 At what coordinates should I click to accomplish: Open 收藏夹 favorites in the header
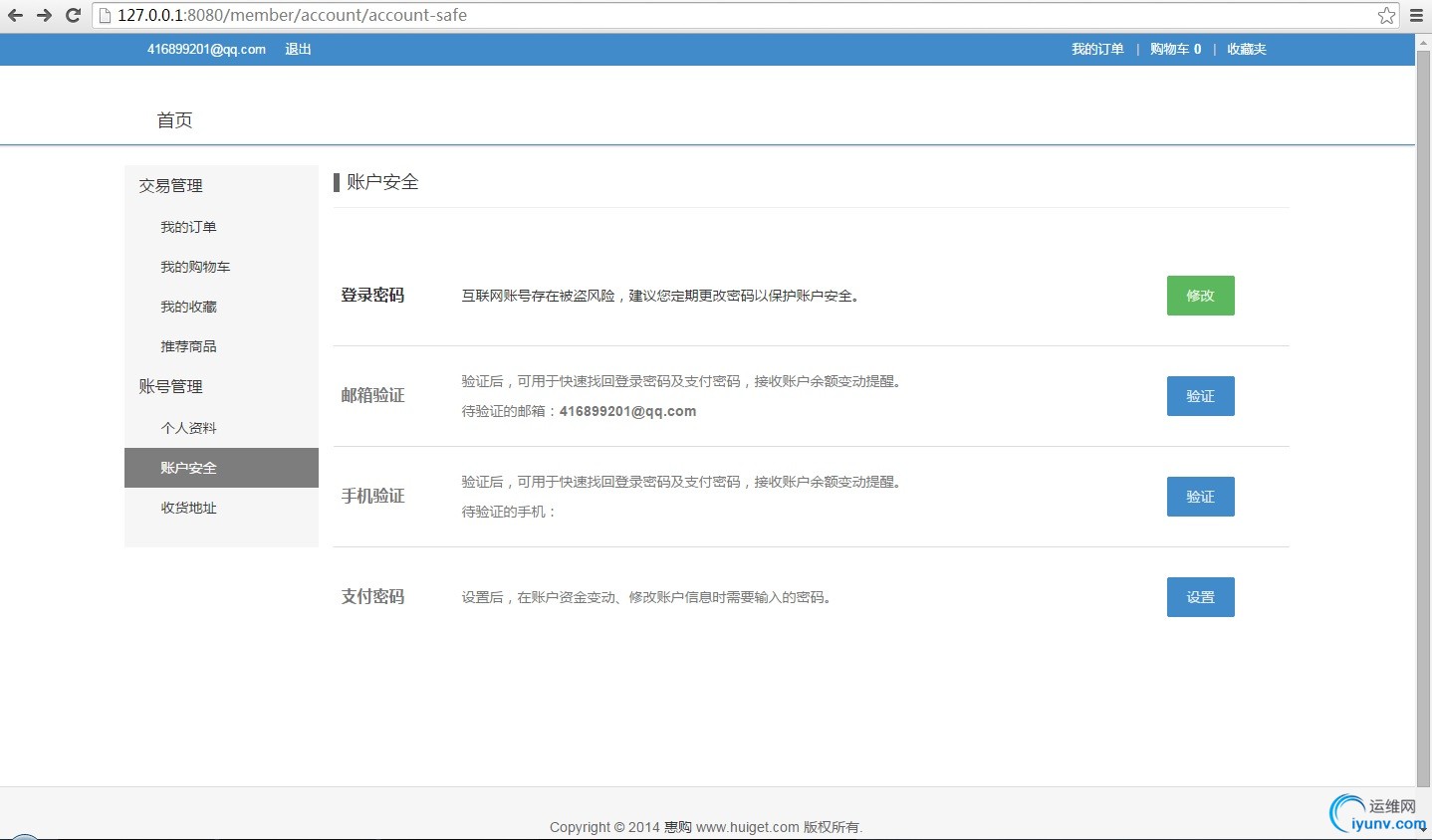click(x=1246, y=49)
